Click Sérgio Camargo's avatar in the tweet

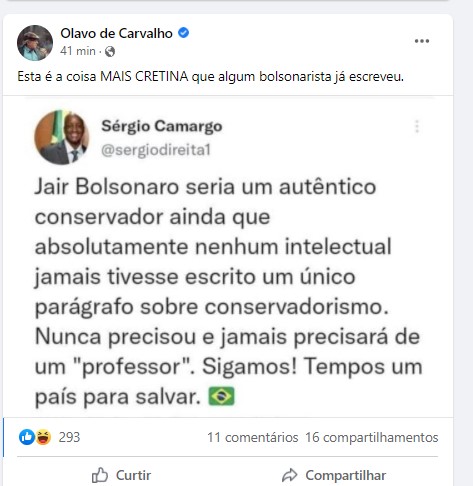coord(61,137)
